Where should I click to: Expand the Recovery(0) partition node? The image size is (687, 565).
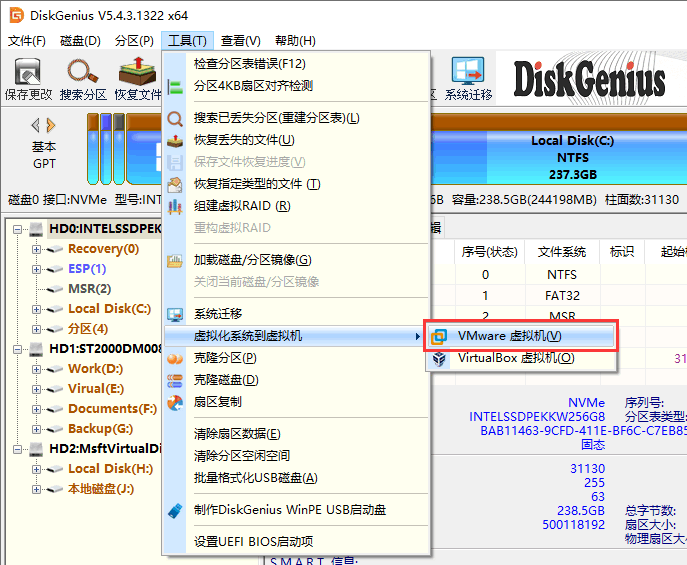(x=36, y=249)
